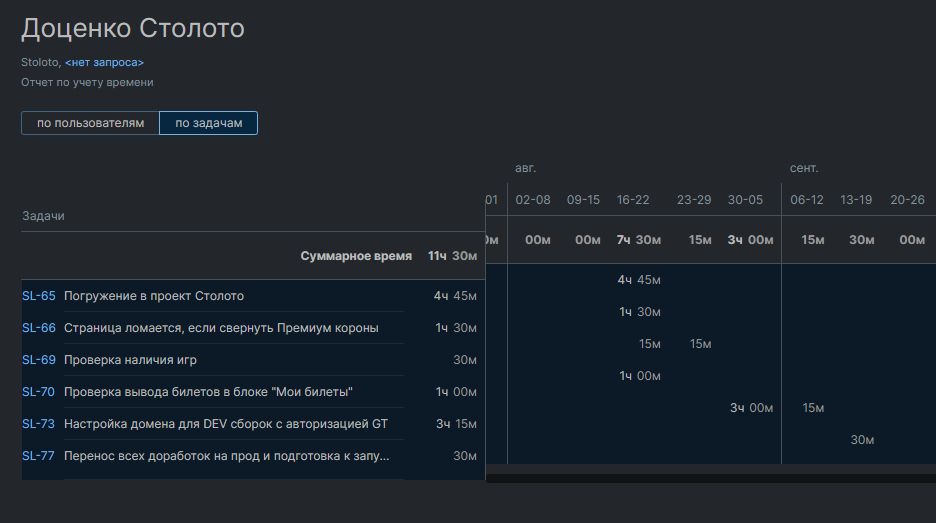Click the 02-08 week column header

coord(533,200)
